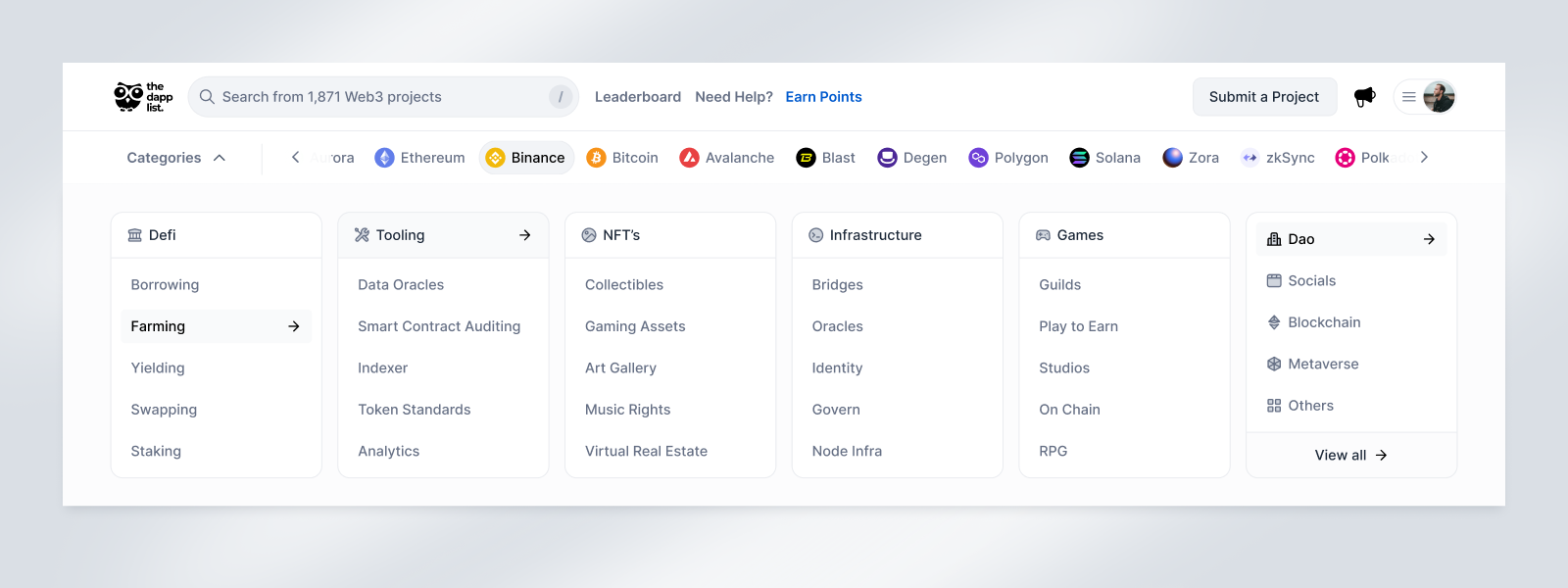Open announcements megaphone icon
Image resolution: width=1568 pixels, height=588 pixels.
(x=1364, y=97)
